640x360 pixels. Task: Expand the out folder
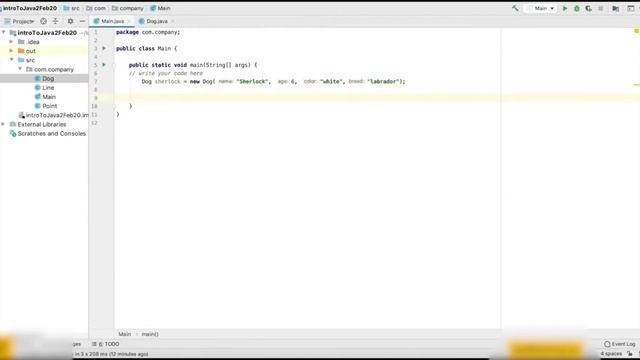click(x=11, y=51)
